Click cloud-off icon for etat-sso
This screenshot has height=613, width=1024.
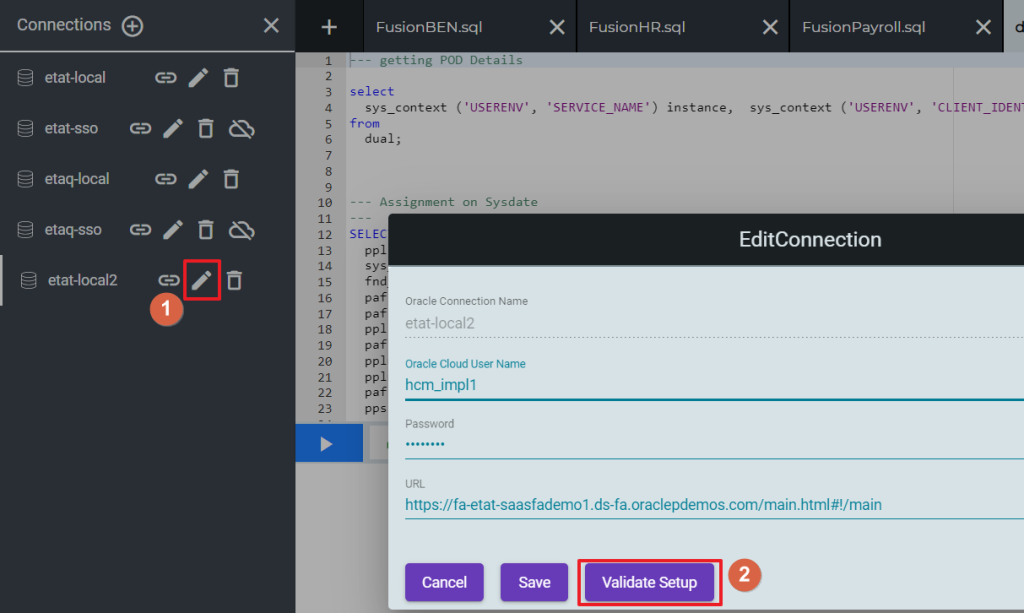242,129
